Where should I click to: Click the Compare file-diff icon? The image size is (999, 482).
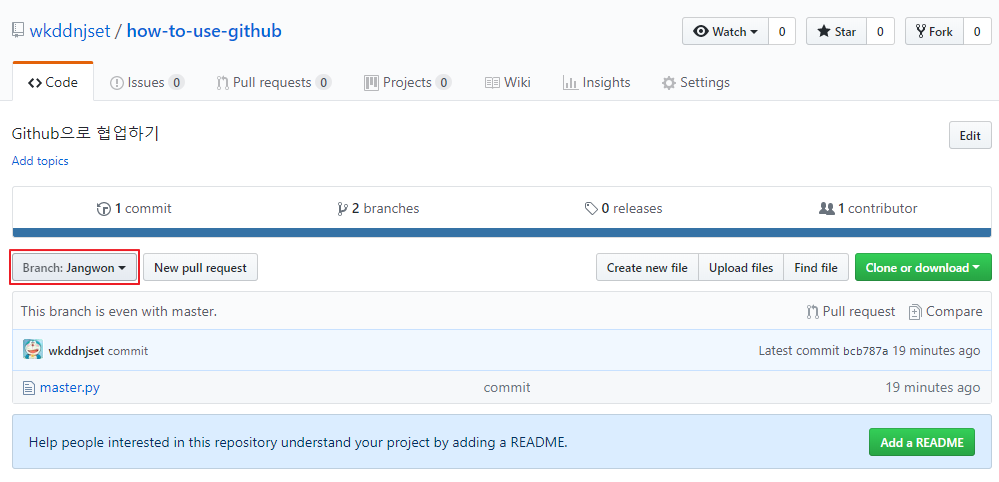[916, 312]
